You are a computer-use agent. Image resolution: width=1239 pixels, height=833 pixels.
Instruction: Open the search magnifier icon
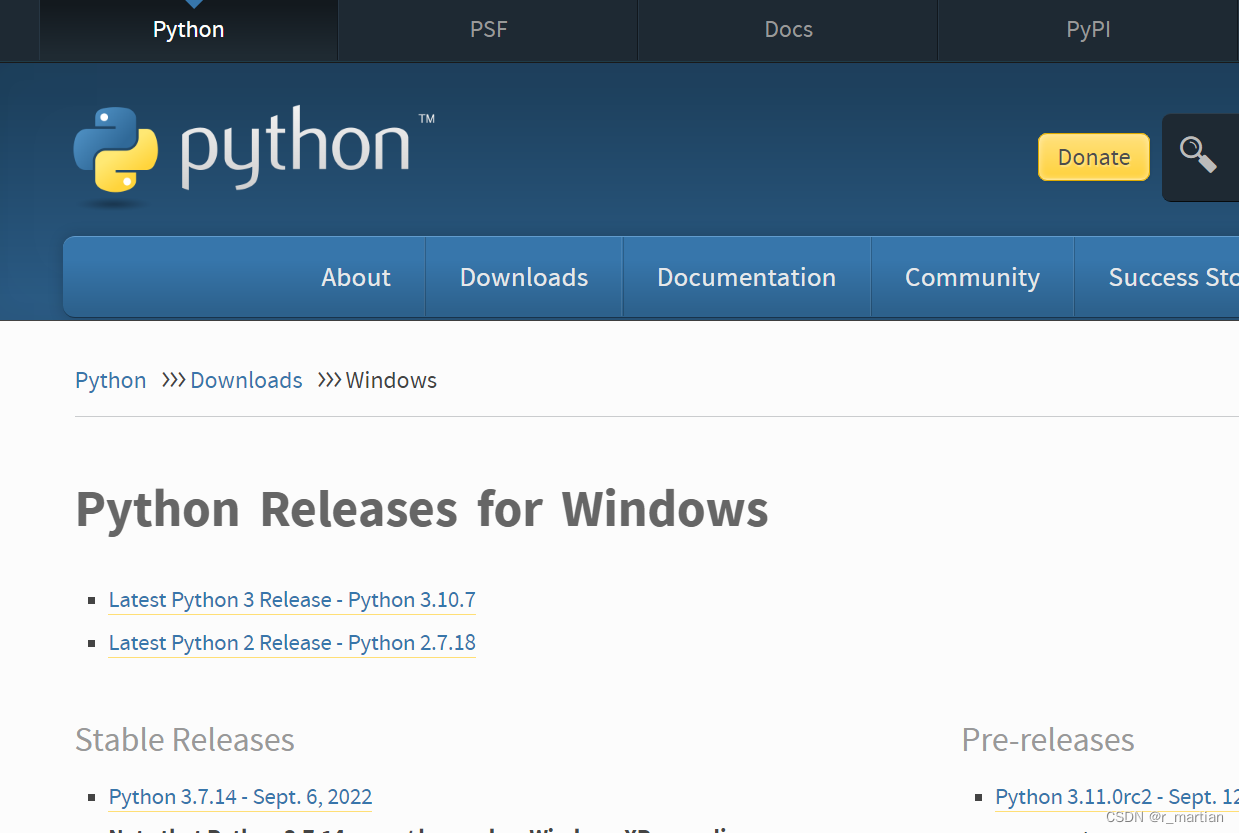[1199, 157]
